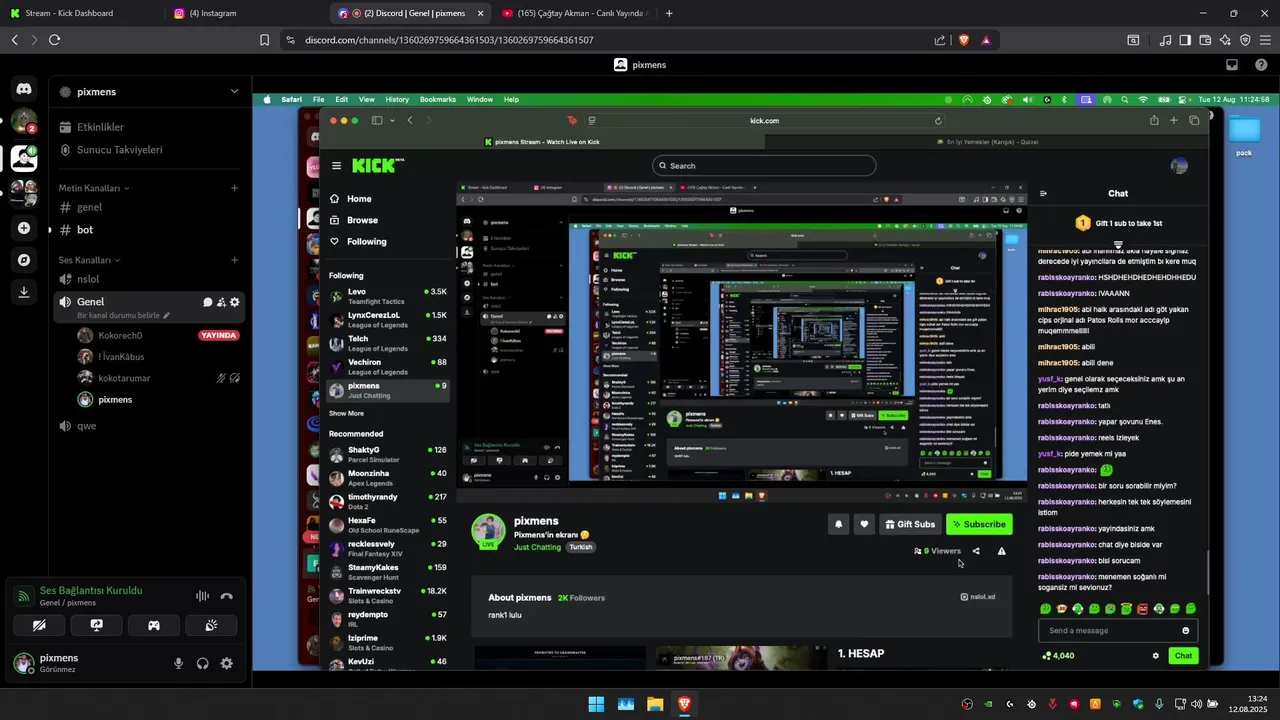Collapse the Metin Kanalları category

pos(94,188)
